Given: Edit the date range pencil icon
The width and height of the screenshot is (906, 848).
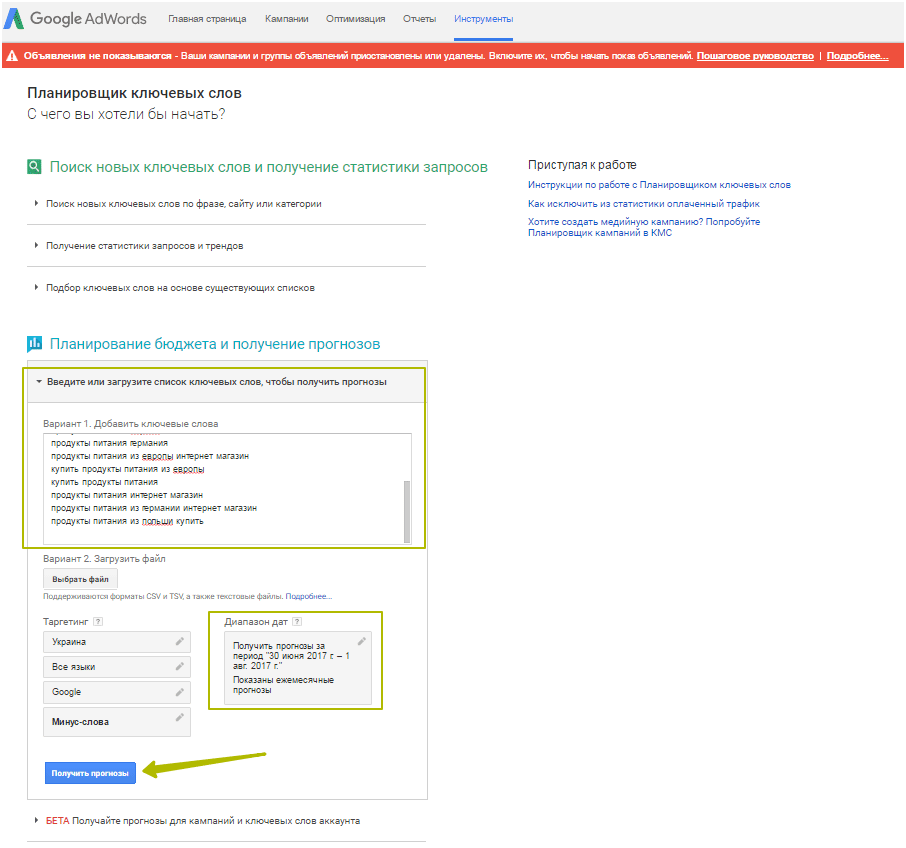Looking at the screenshot, I should coord(362,641).
